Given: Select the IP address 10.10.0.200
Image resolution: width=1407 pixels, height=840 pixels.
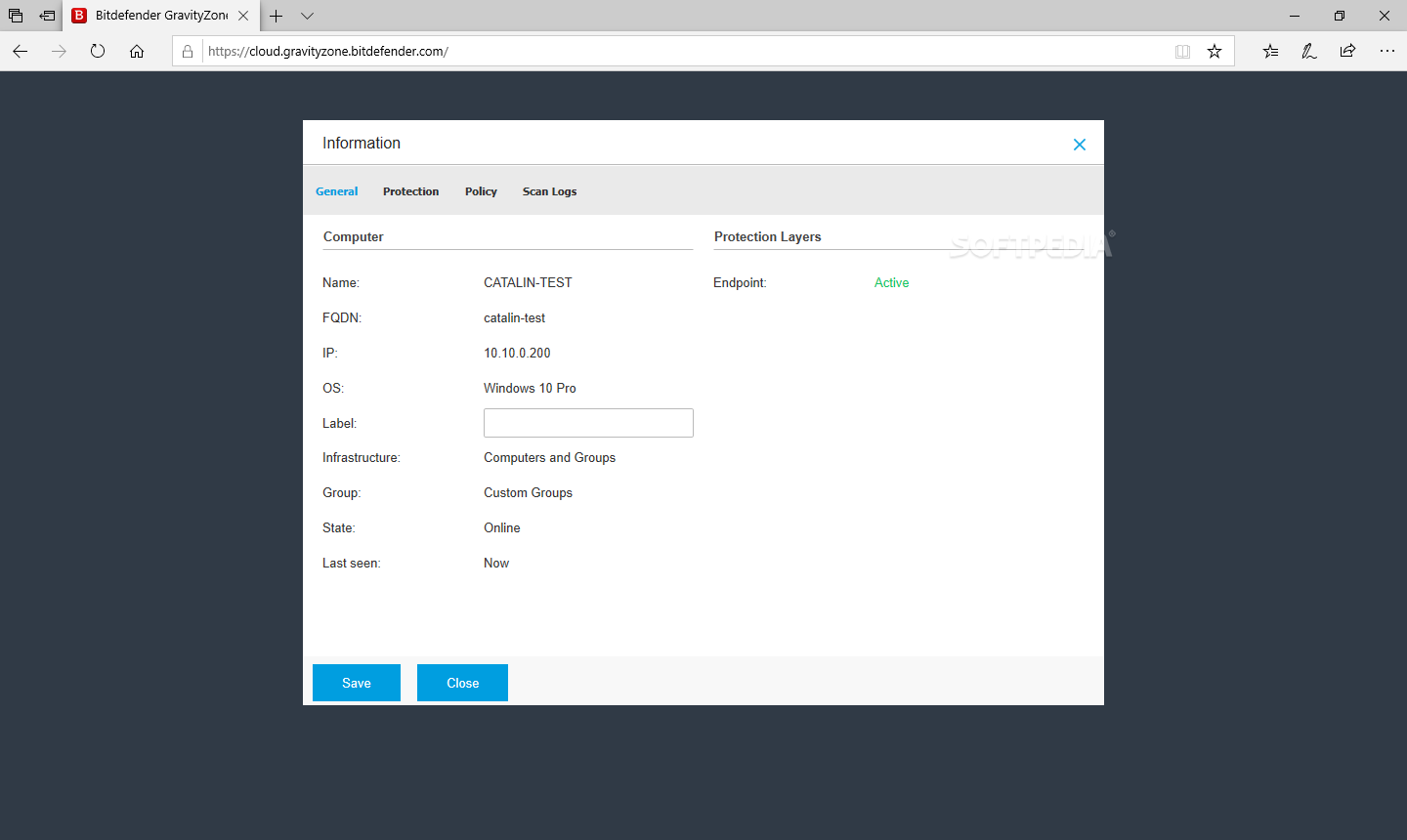Looking at the screenshot, I should pos(517,353).
